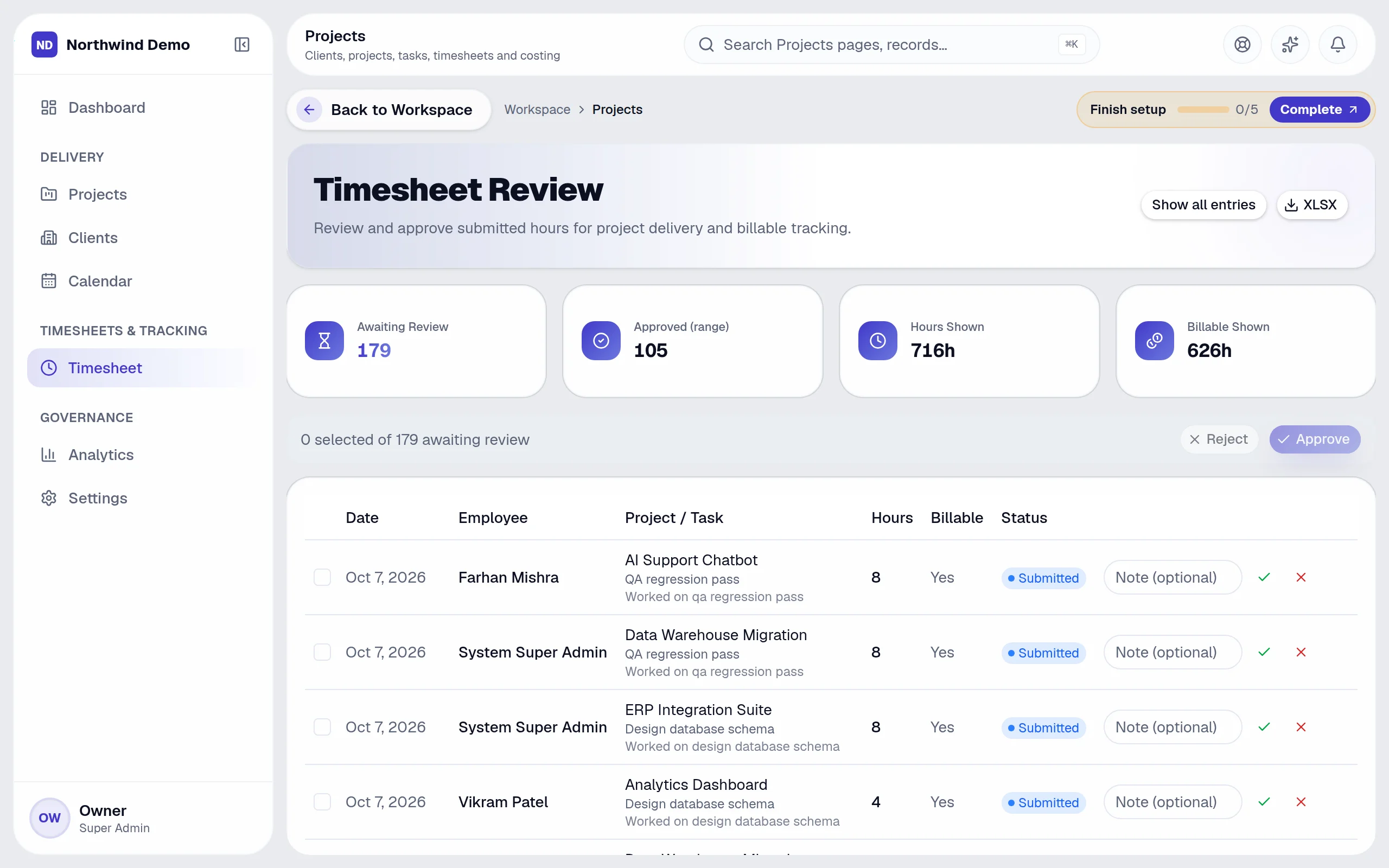Reject the ERP Integration Suite entry X
The width and height of the screenshot is (1389, 868).
click(1301, 727)
